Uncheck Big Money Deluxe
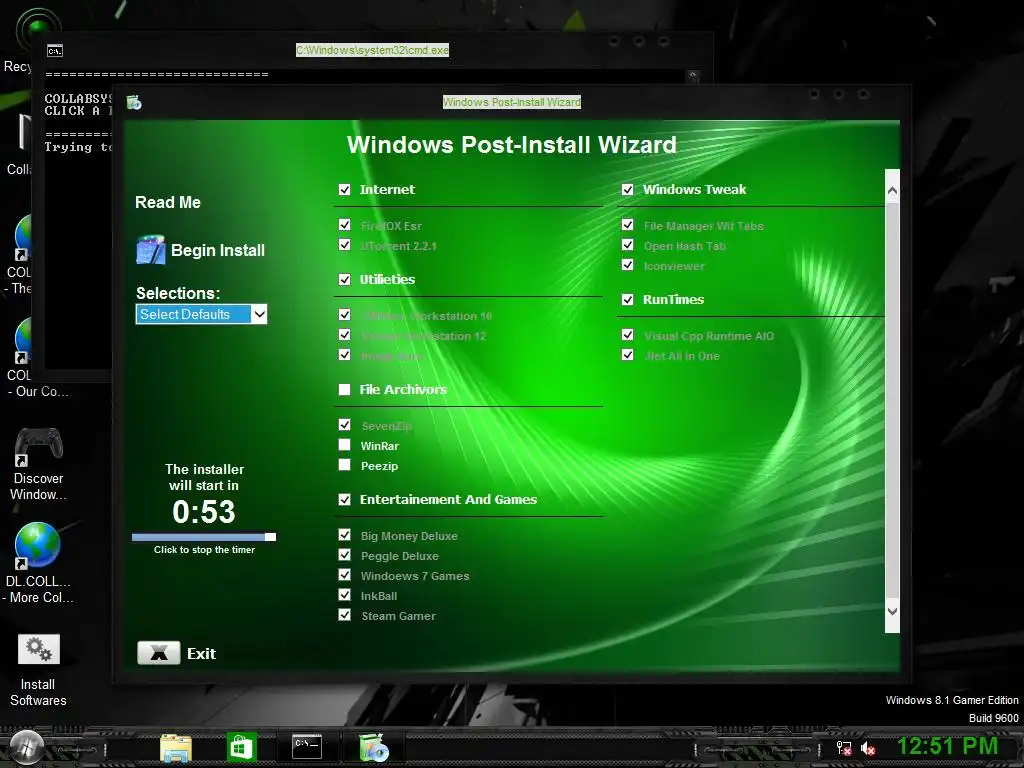The image size is (1024, 768). tap(345, 535)
